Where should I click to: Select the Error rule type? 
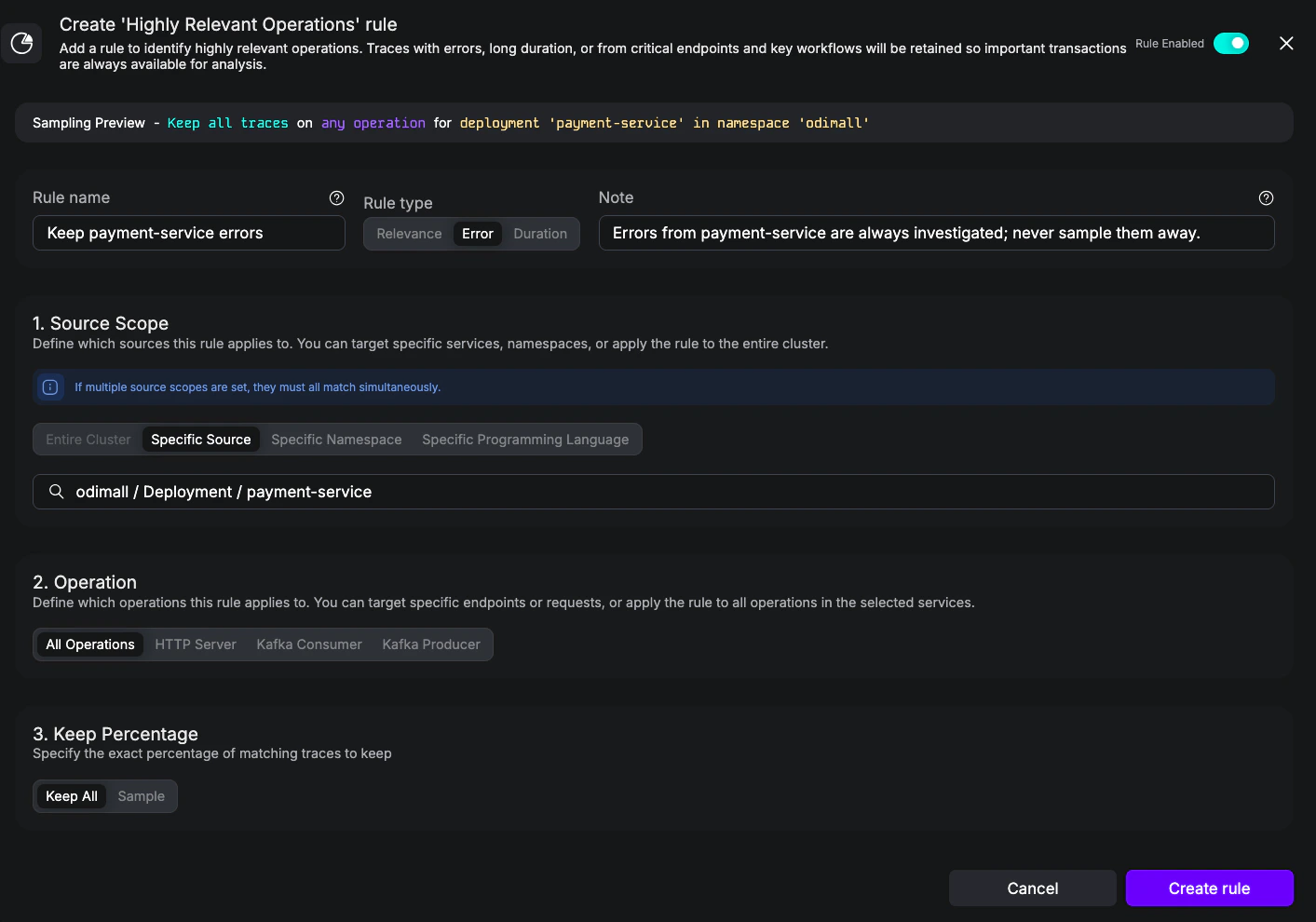coord(478,234)
